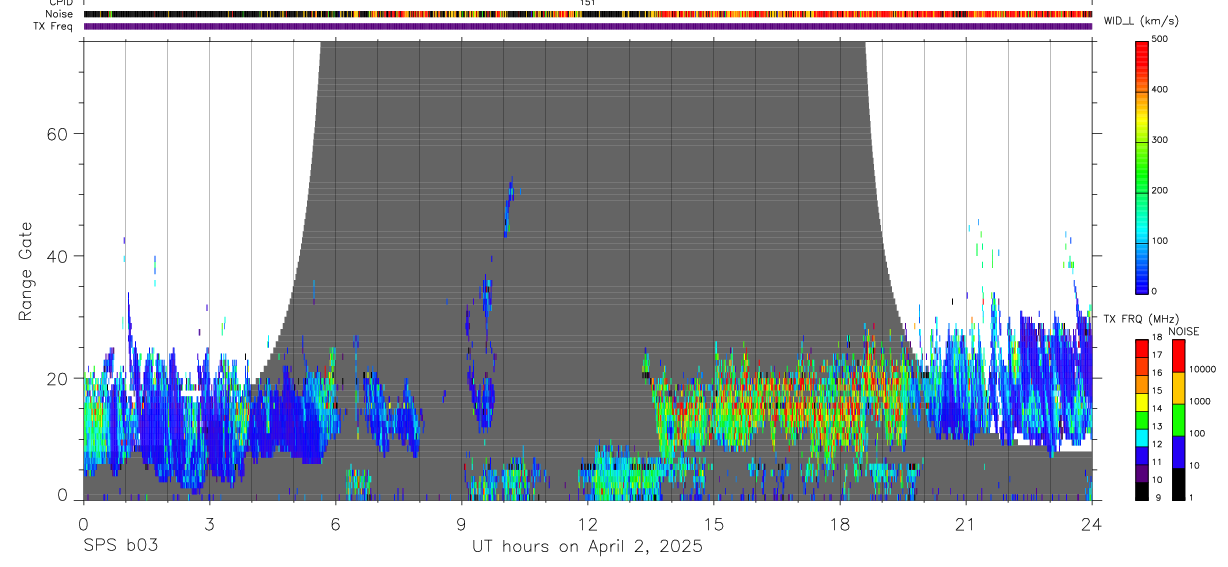Screen dimensions: 1228x567
Task: Click the 17 tick on the TX FRQ legend
Action: pos(1157,355)
